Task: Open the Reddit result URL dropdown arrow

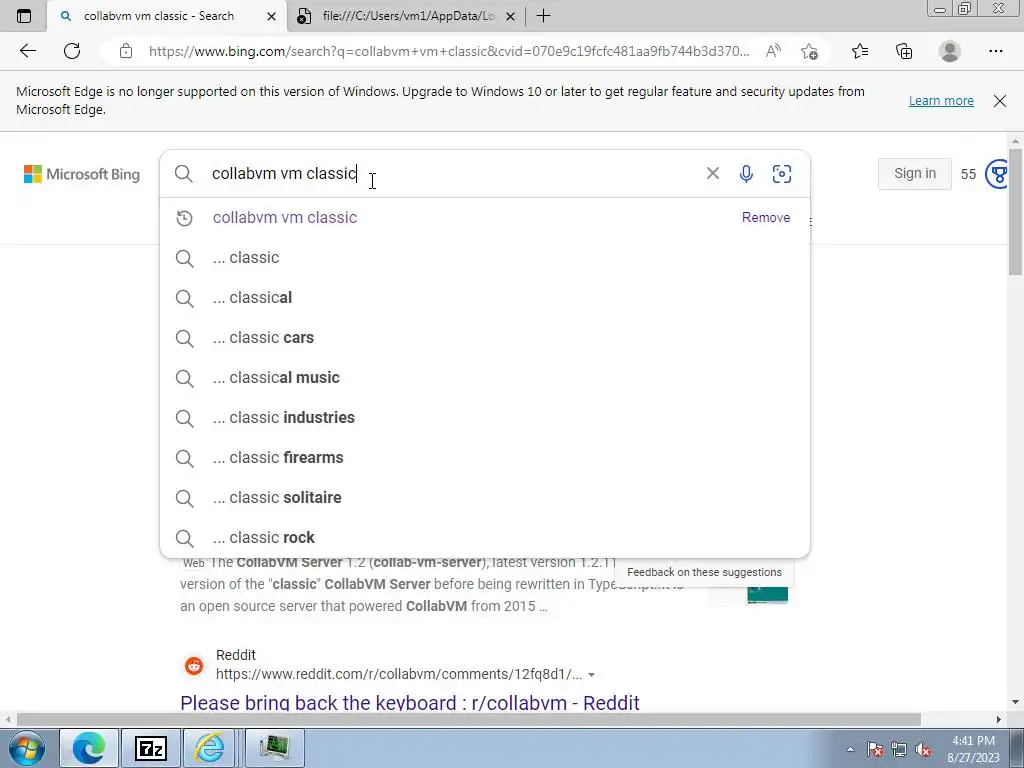Action: (x=591, y=675)
